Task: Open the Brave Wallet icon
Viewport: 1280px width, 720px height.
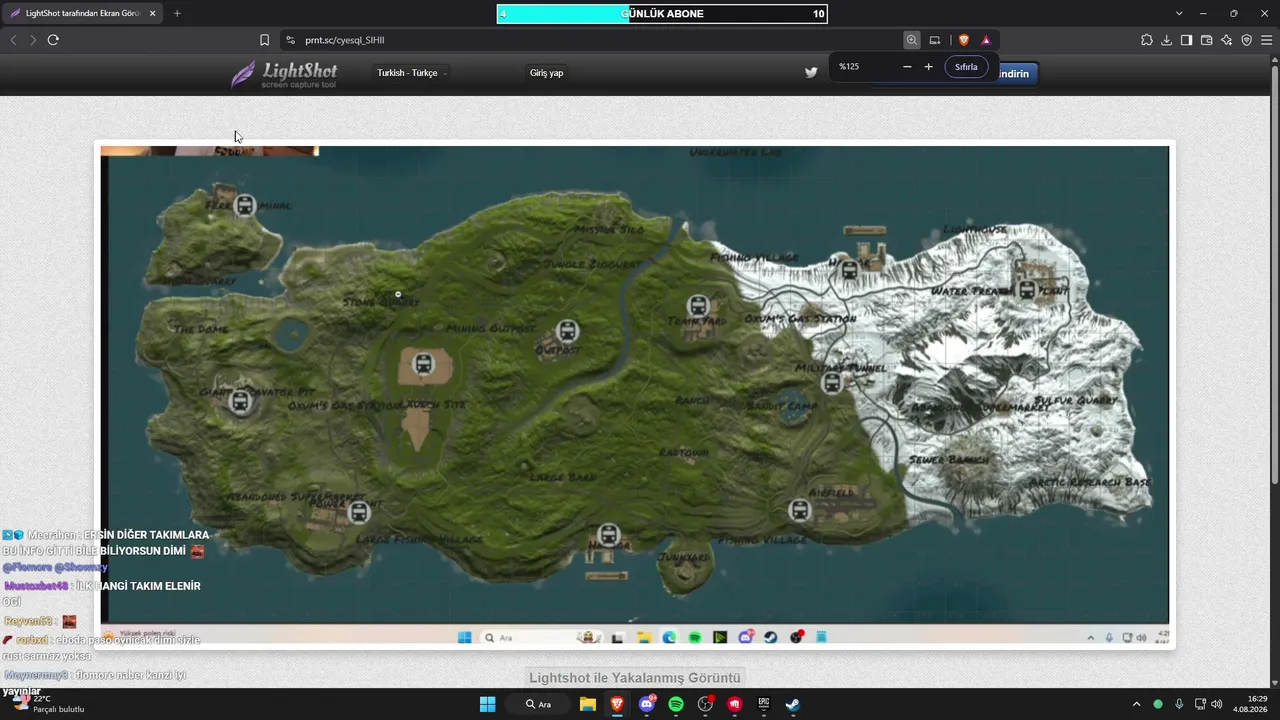Action: pos(1206,40)
